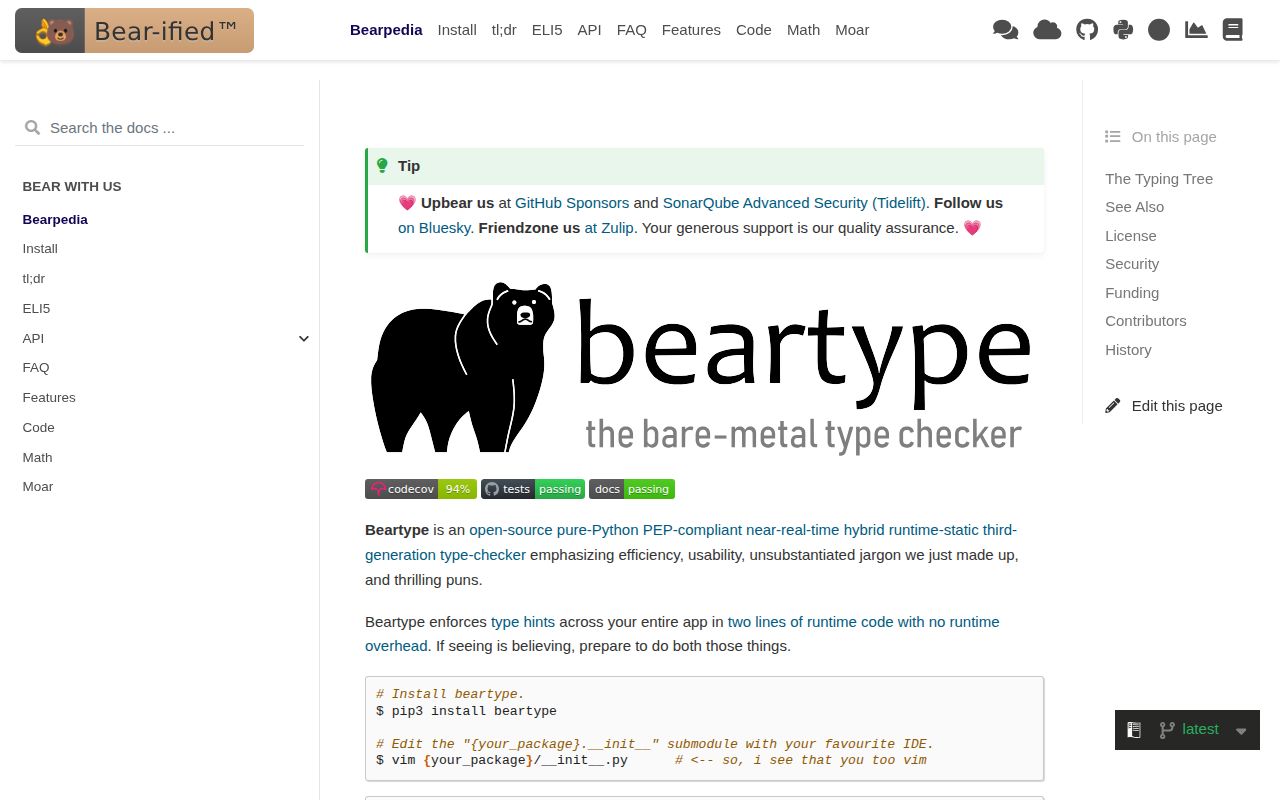
Task: Open Install in the top navigation
Action: (457, 30)
